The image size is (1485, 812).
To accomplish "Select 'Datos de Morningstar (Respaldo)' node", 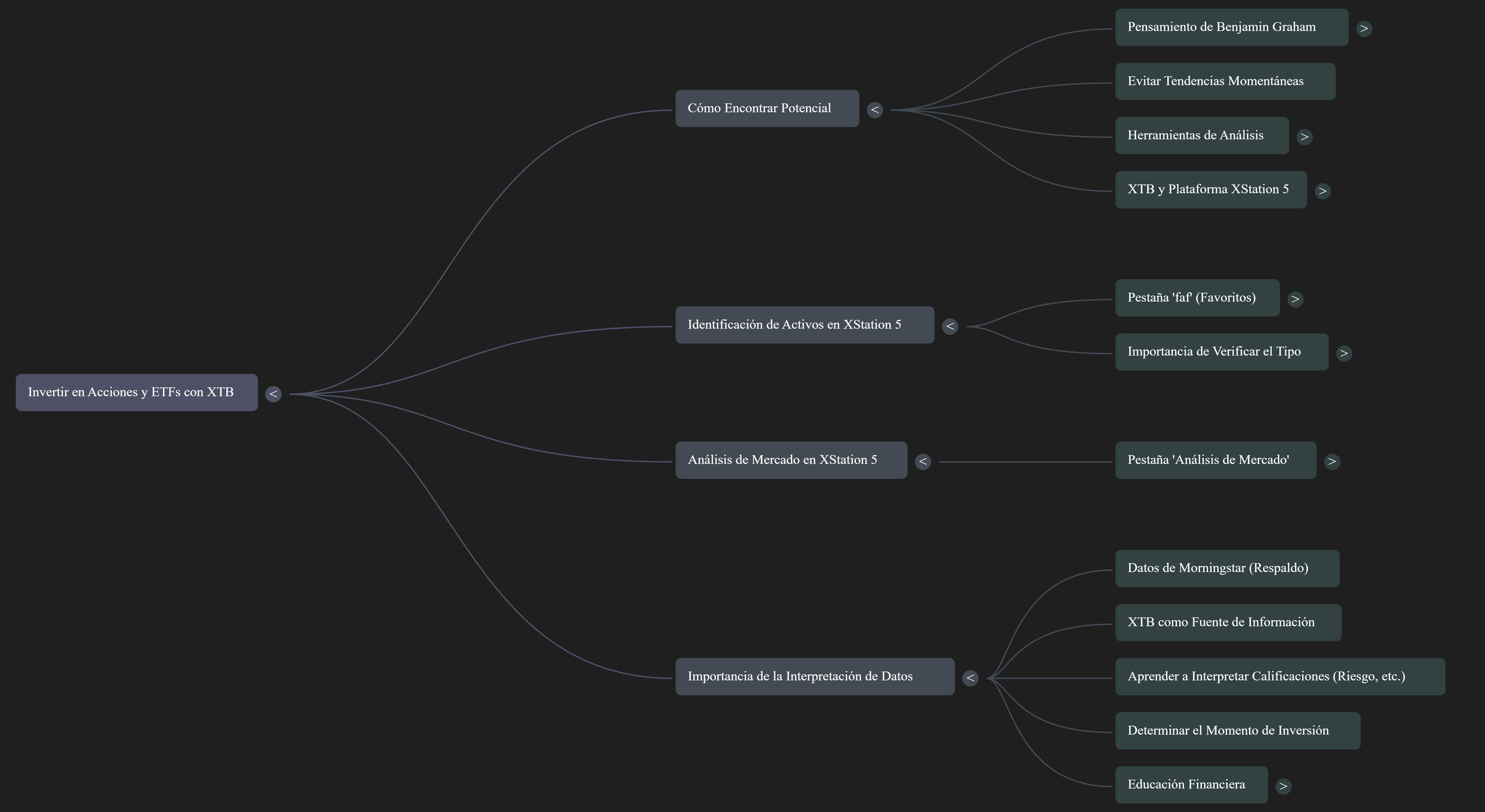I will pos(1227,568).
